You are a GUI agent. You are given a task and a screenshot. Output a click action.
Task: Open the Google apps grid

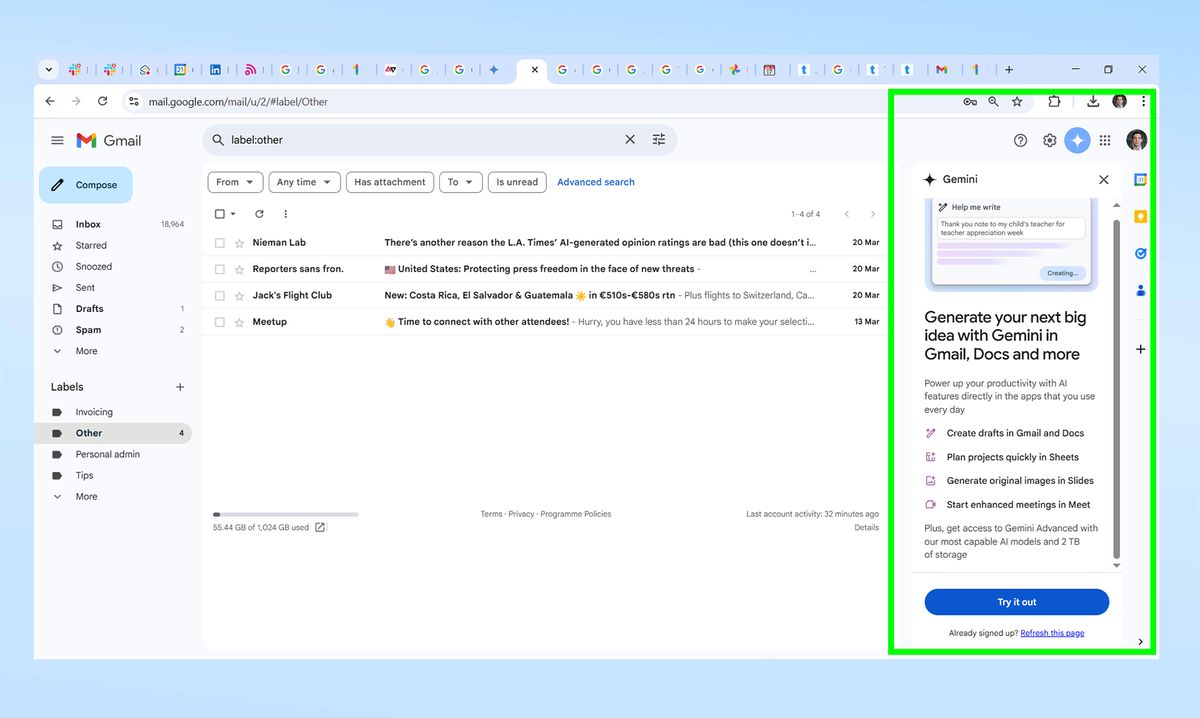1105,140
